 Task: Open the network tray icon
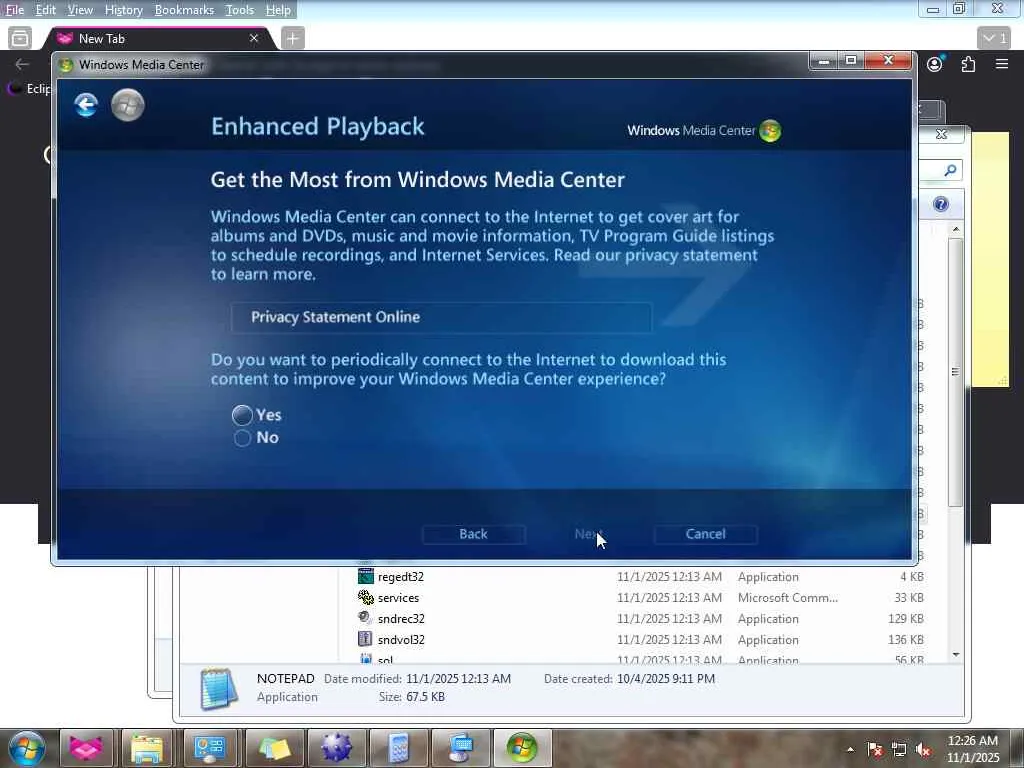coord(899,750)
